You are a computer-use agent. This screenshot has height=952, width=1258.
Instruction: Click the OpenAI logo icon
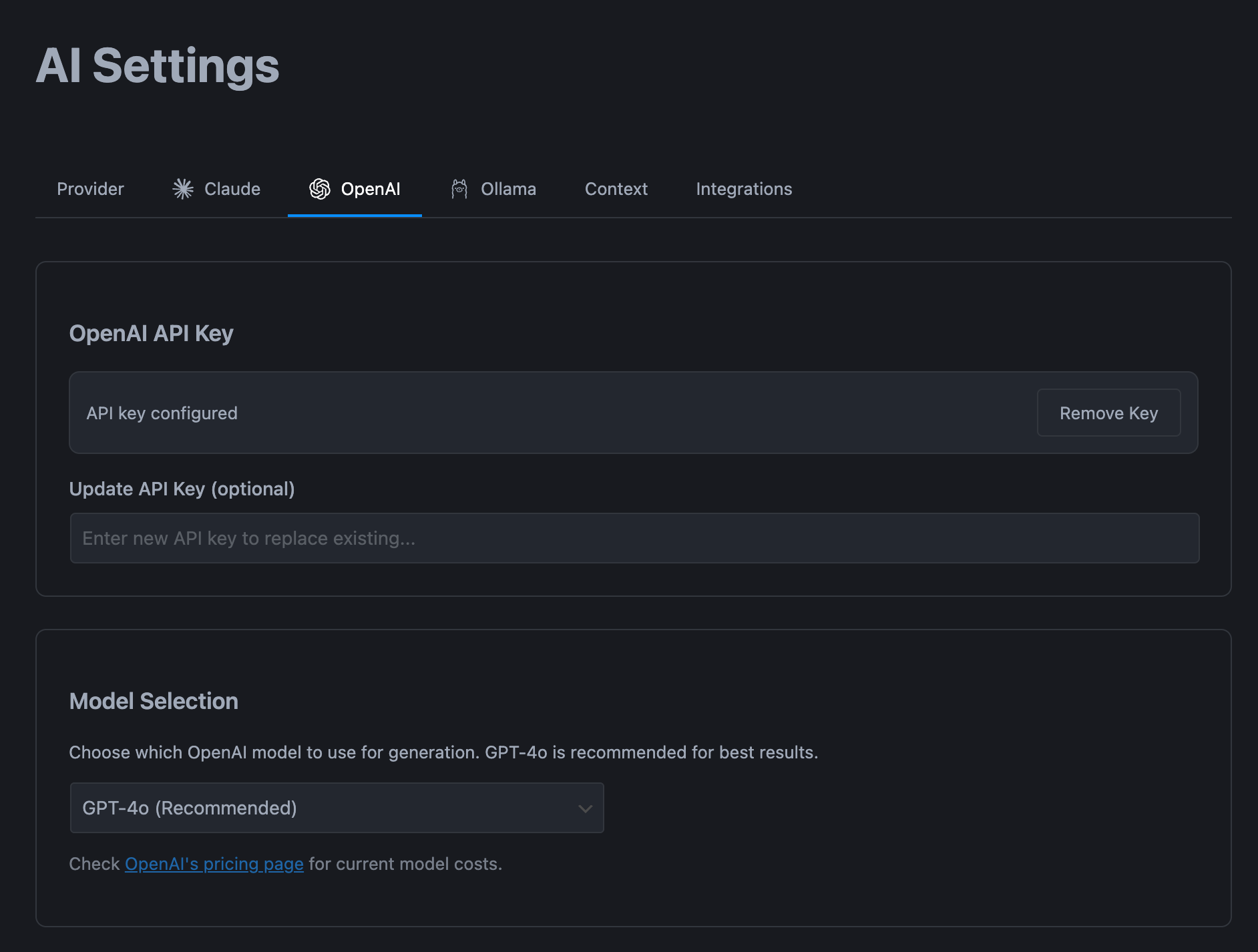pyautogui.click(x=320, y=189)
